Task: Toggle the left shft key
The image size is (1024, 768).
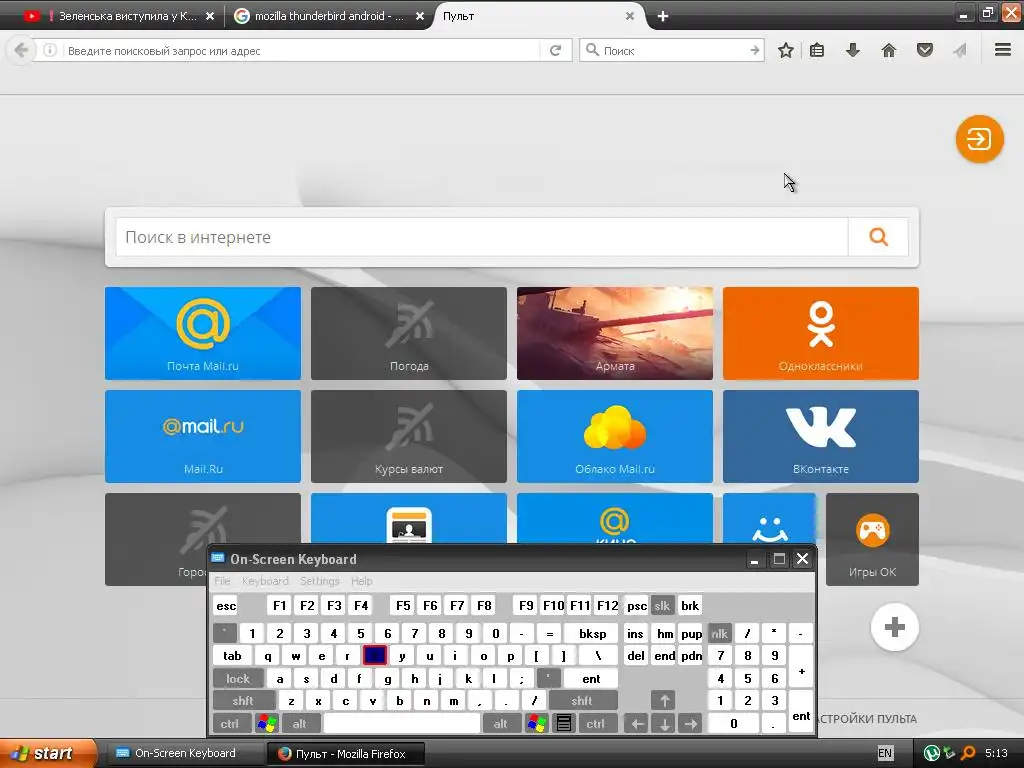Action: (242, 701)
